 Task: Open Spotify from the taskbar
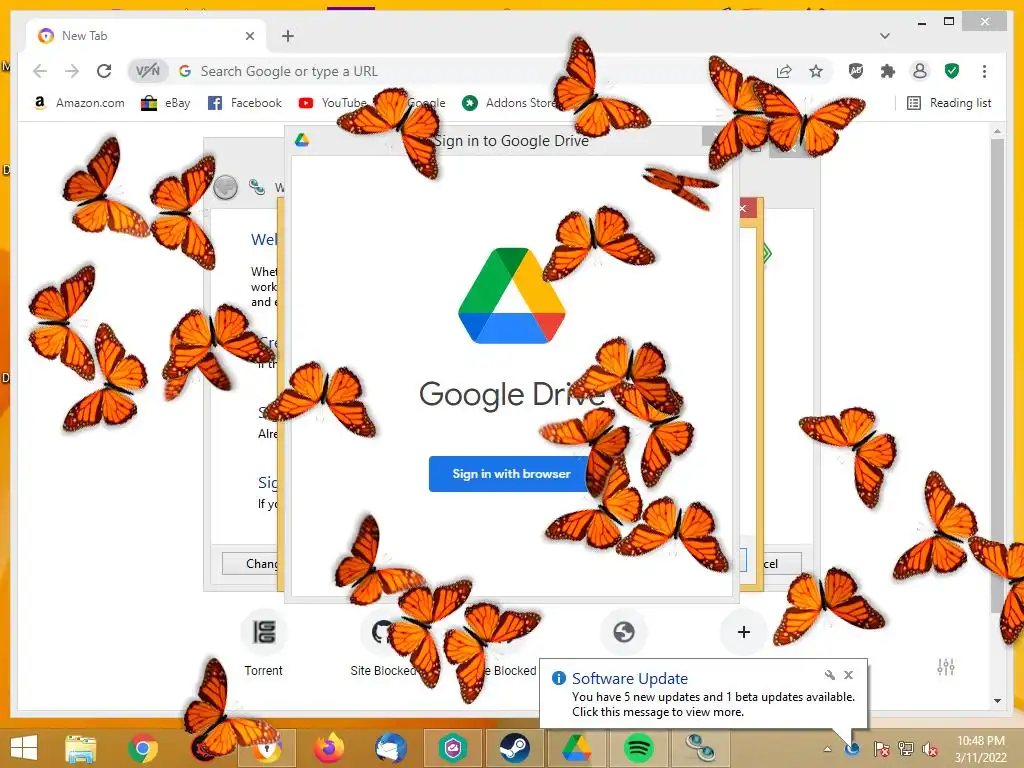pyautogui.click(x=638, y=748)
